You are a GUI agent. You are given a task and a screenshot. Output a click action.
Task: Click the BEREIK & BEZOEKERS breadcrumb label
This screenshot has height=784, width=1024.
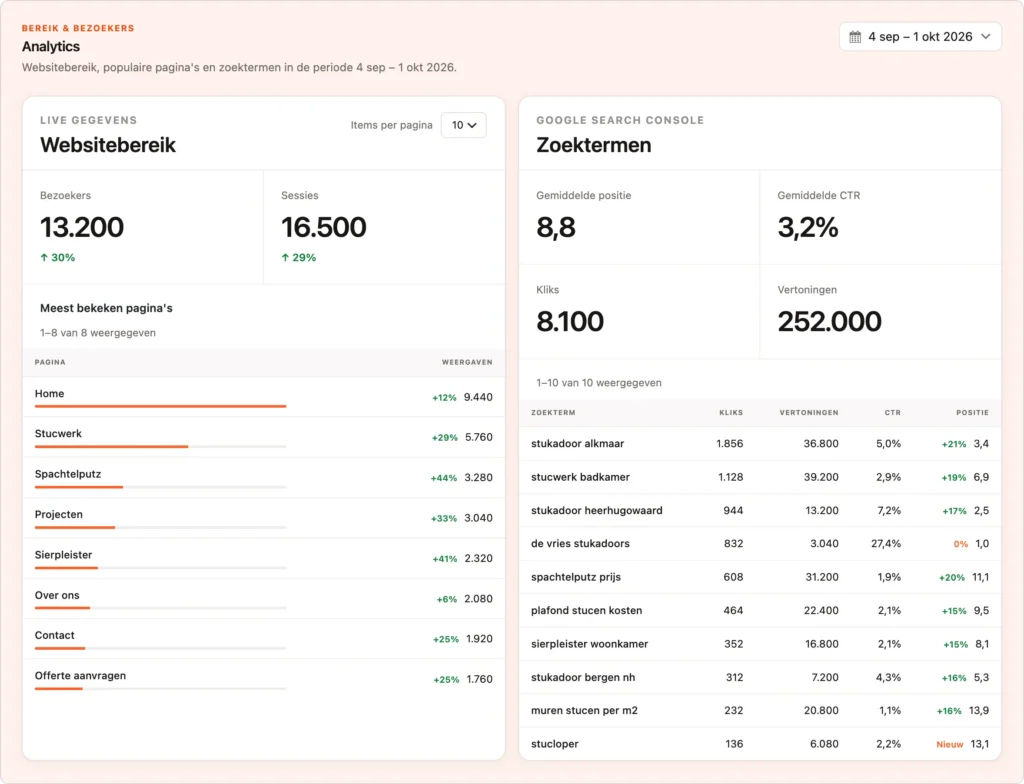pos(78,28)
